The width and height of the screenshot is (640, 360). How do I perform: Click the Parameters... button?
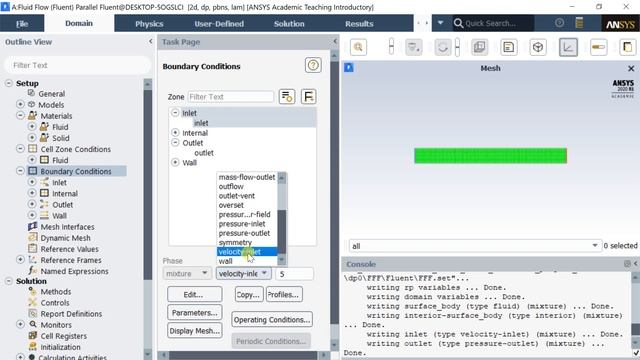pyautogui.click(x=195, y=313)
